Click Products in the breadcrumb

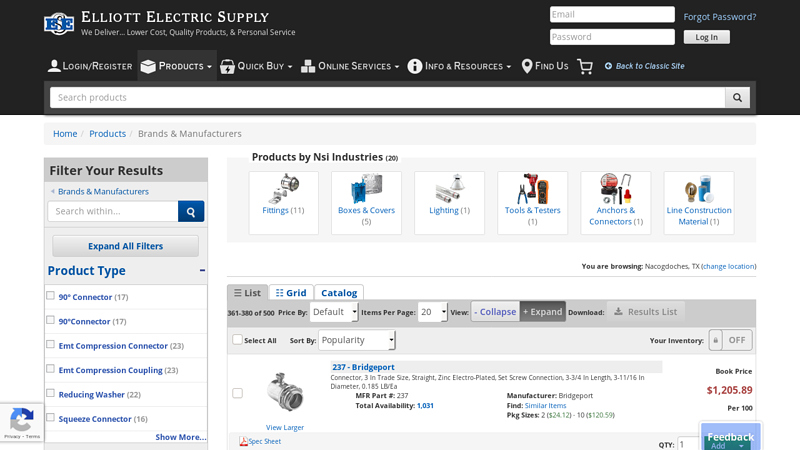click(x=107, y=134)
